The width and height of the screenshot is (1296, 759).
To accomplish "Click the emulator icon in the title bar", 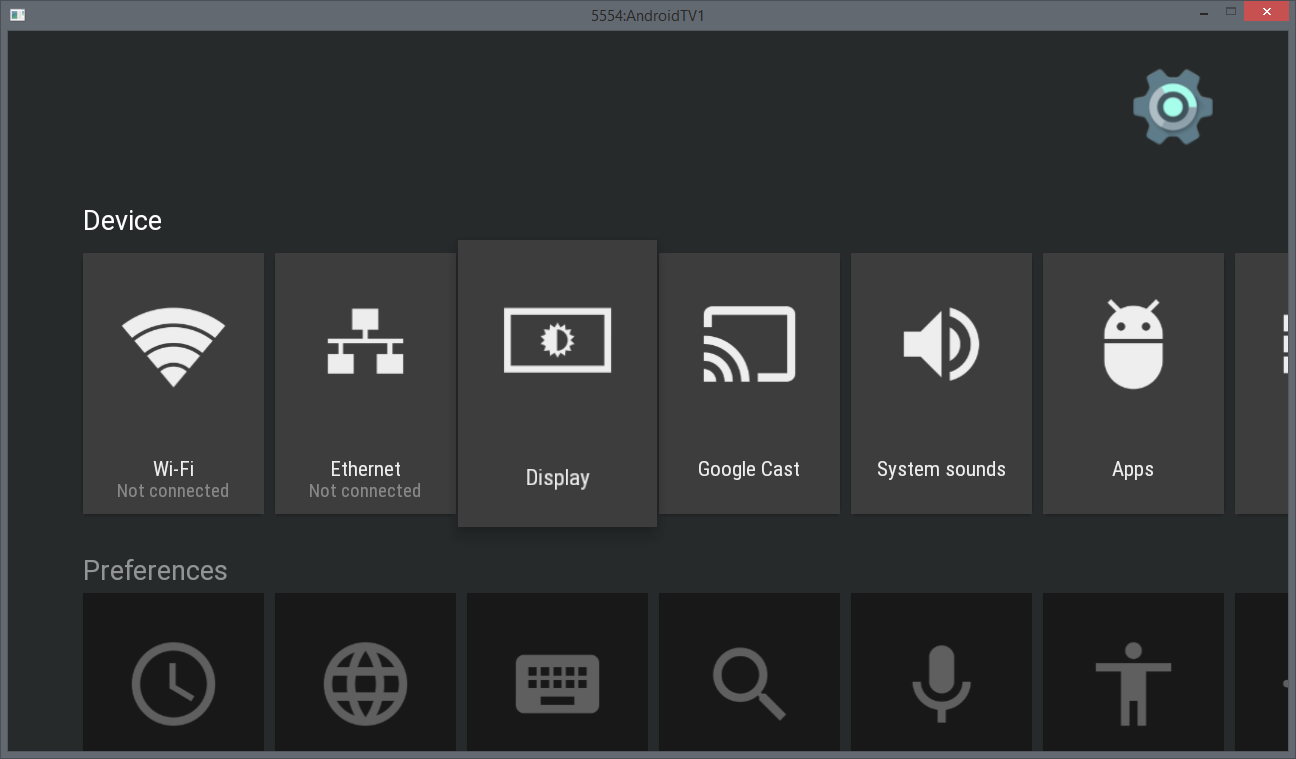I will [x=16, y=15].
